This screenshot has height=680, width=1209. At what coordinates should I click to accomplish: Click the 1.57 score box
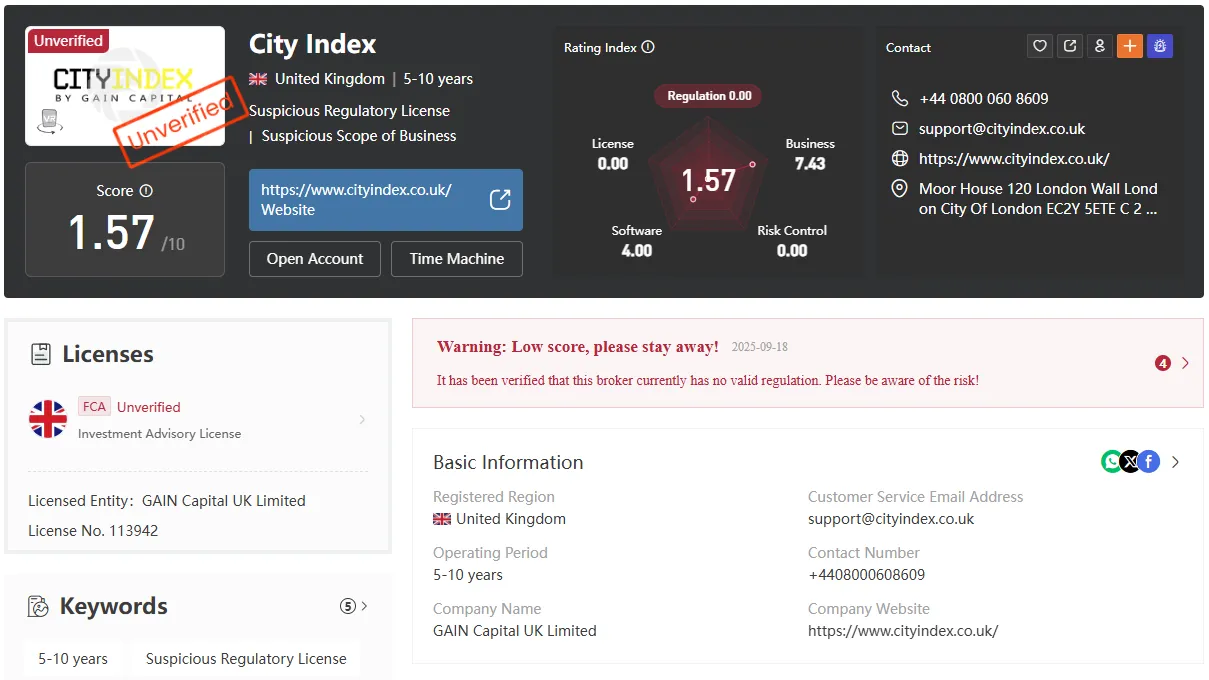click(125, 219)
